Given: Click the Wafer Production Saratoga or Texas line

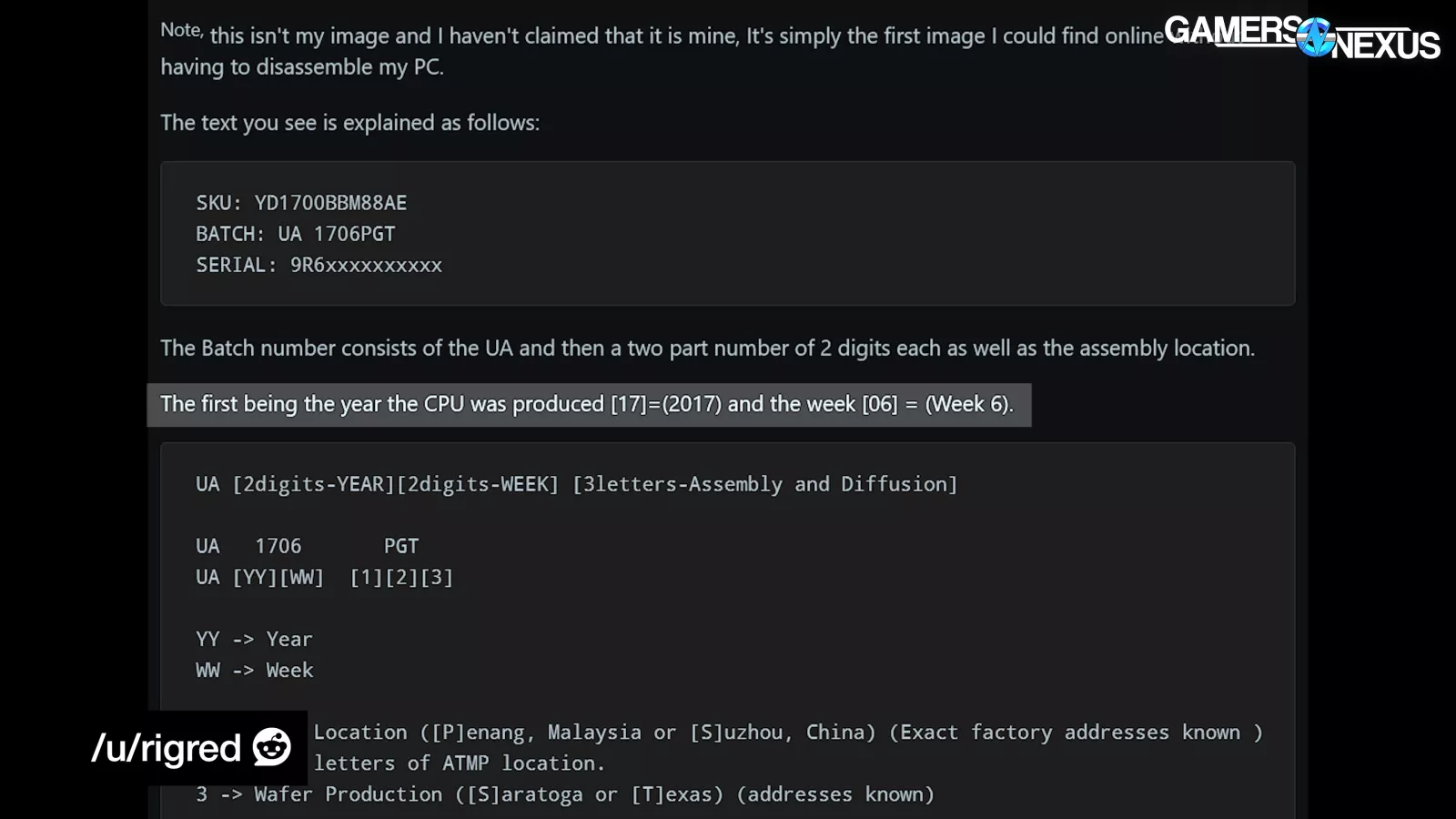Looking at the screenshot, I should coord(564,794).
